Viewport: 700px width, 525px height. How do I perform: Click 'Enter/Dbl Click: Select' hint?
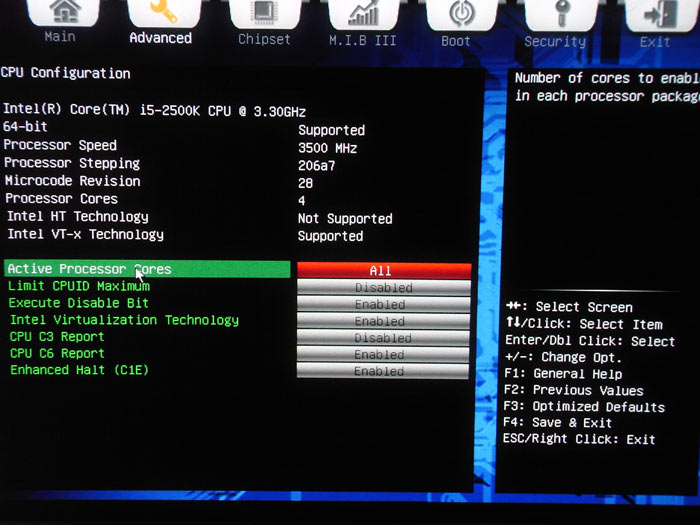point(590,341)
